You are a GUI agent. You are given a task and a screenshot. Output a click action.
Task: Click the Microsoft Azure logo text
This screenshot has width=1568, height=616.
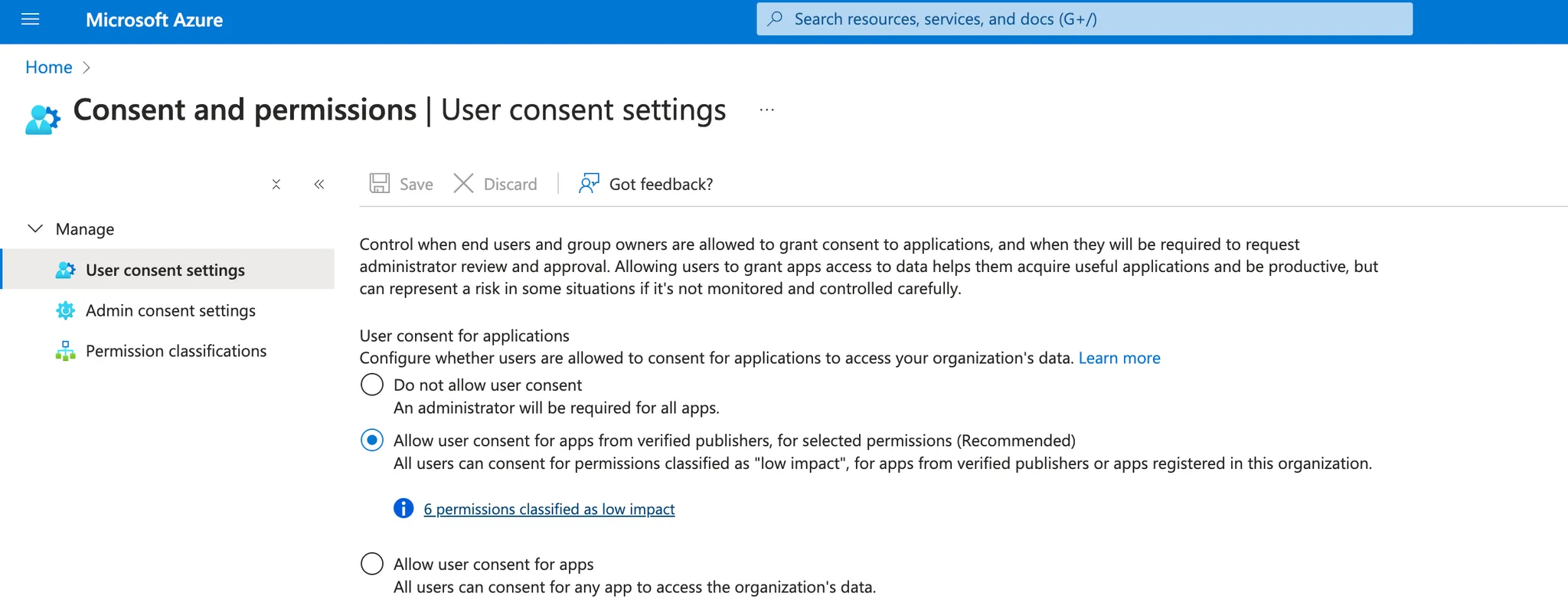pos(154,20)
